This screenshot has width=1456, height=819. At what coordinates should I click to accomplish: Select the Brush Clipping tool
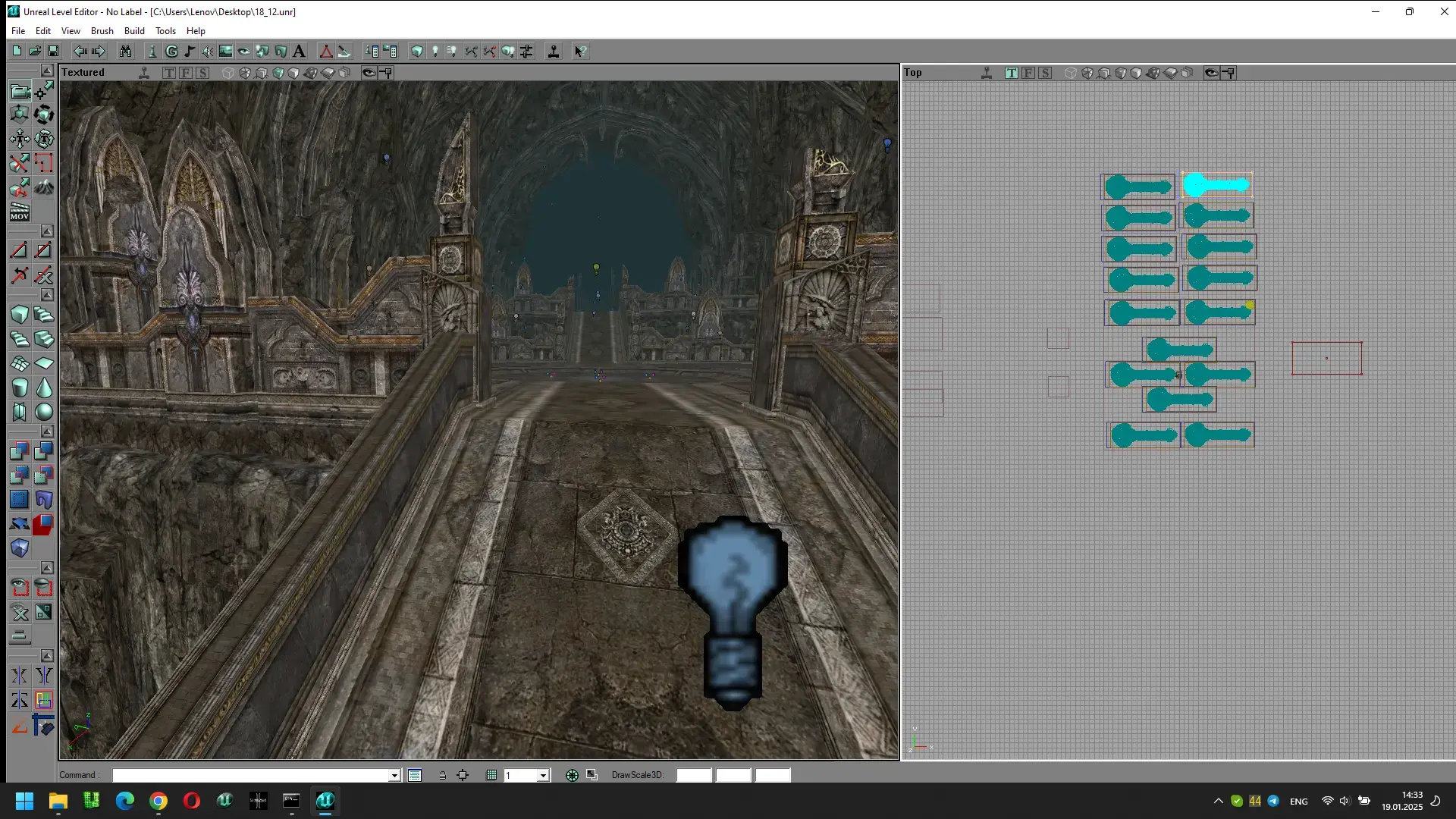20,163
